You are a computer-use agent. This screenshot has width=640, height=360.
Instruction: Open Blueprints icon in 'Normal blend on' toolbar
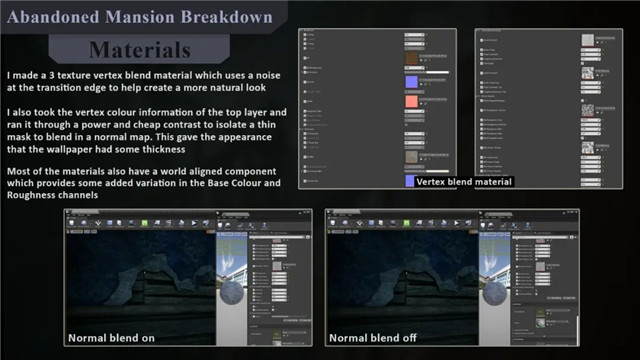click(x=157, y=223)
